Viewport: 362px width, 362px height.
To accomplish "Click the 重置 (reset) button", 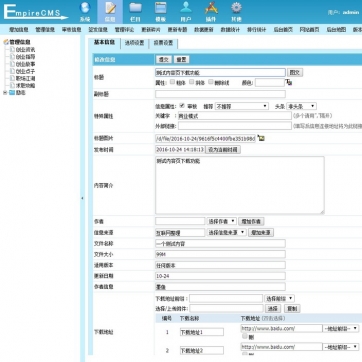I will click(182, 60).
